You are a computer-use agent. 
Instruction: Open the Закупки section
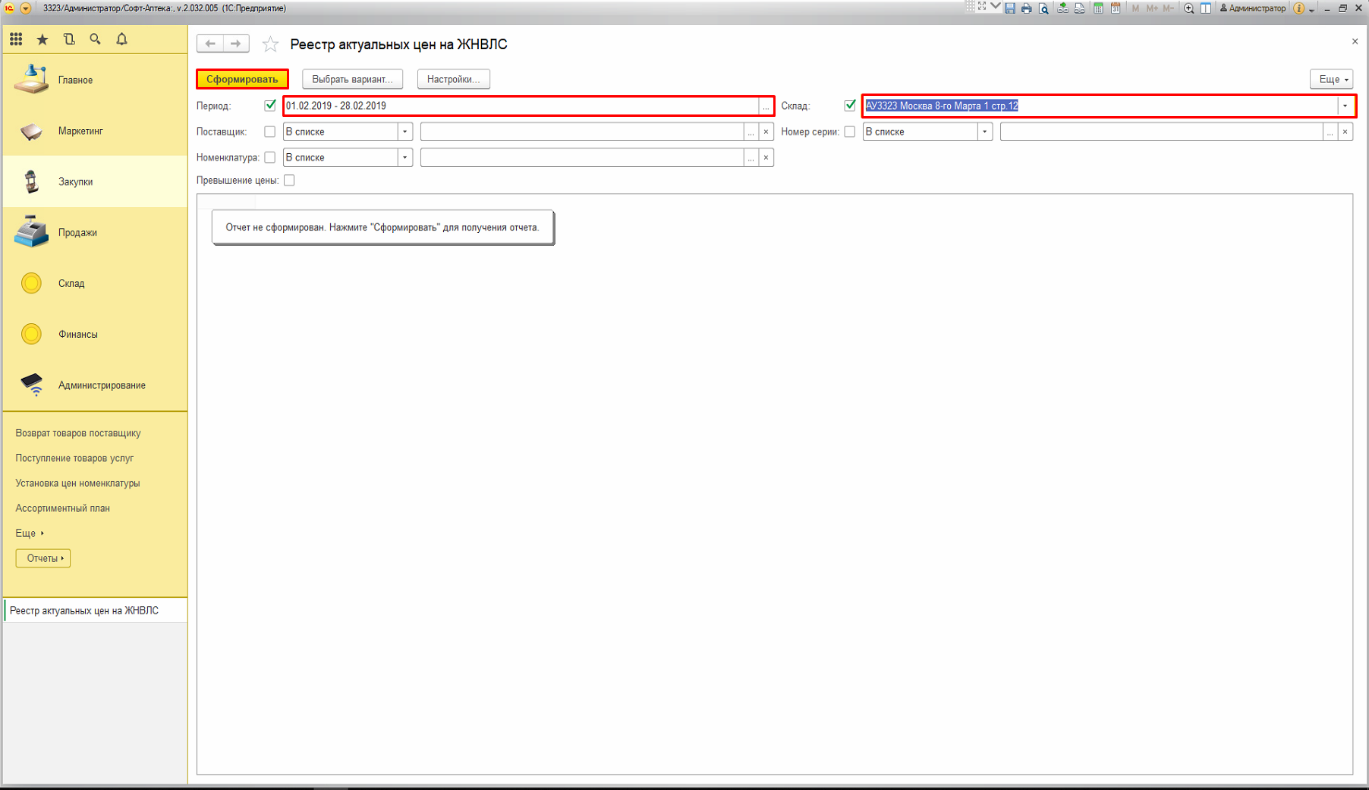[75, 182]
